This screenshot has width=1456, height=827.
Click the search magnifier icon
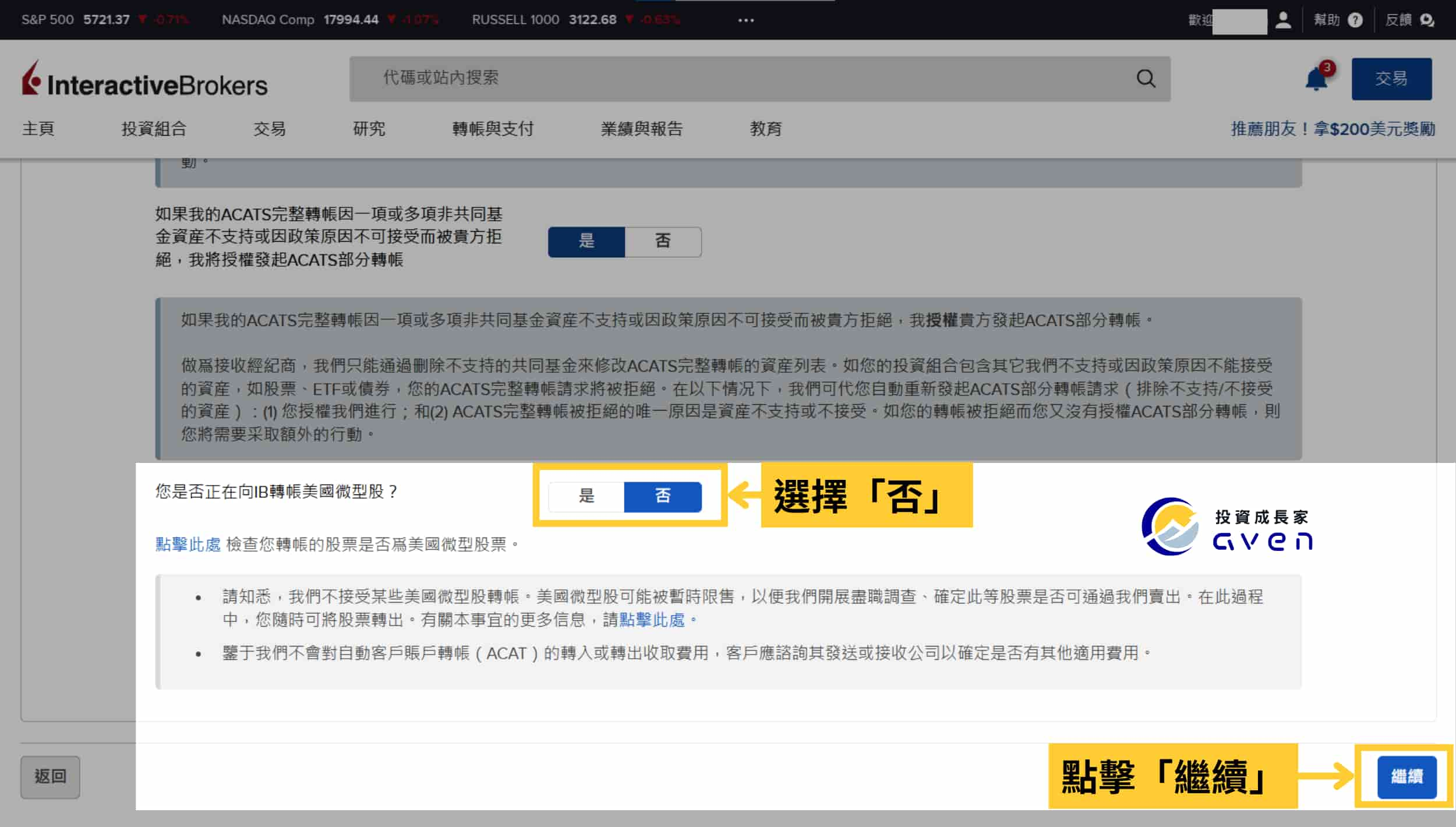click(1146, 79)
